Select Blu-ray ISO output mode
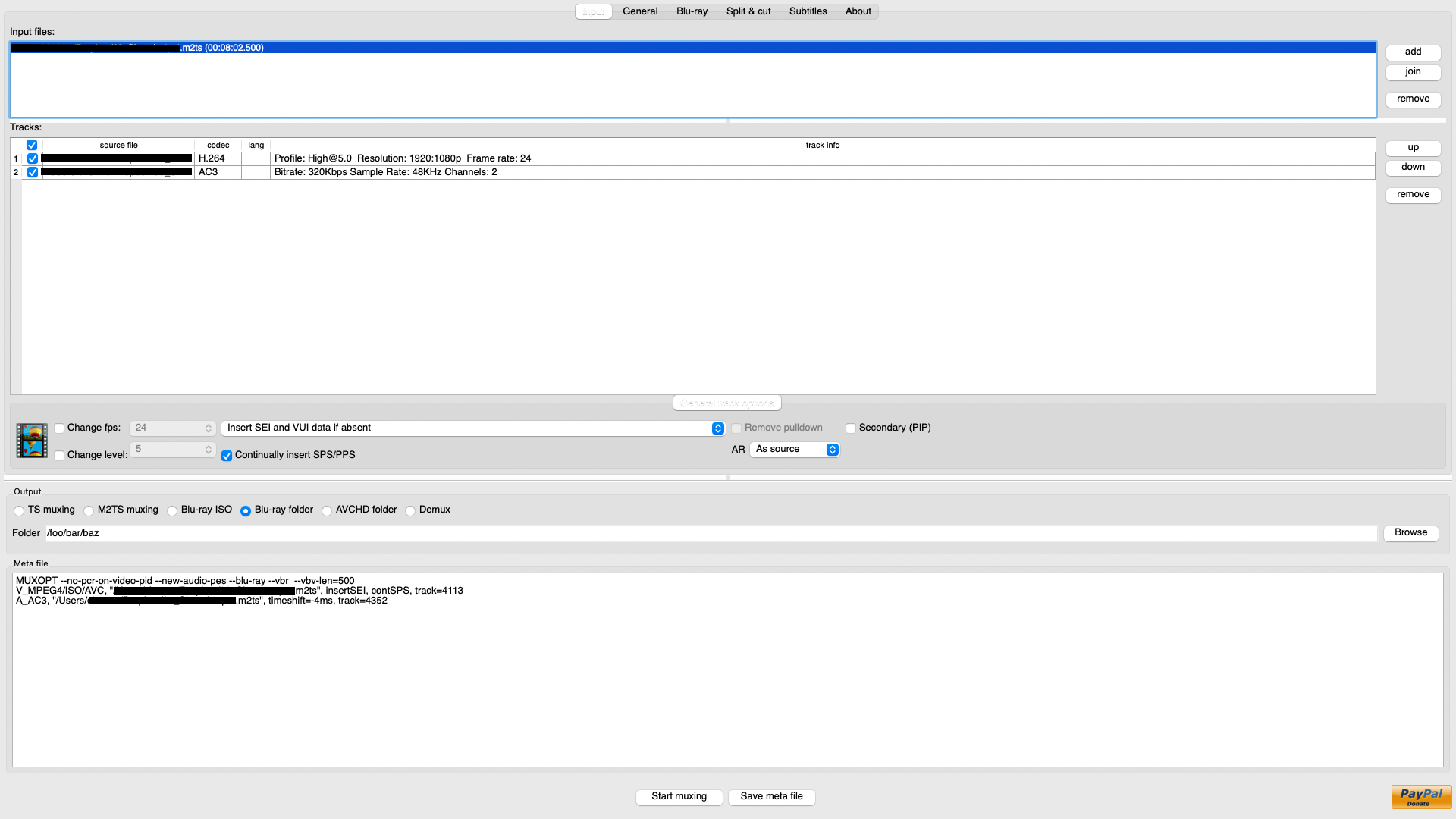Viewport: 1456px width, 819px height. click(172, 511)
